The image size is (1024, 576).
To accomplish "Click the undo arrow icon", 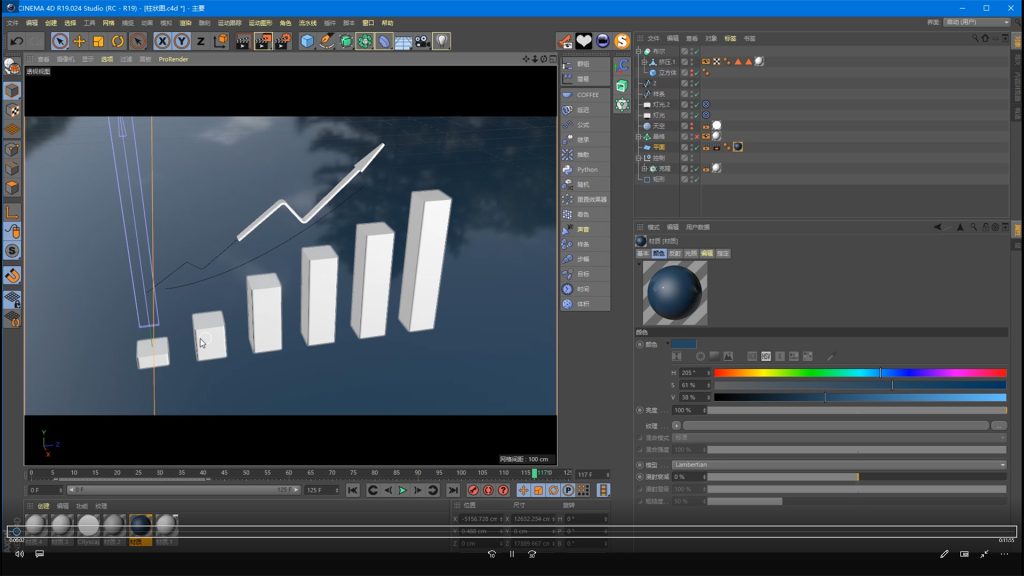I will [x=16, y=41].
